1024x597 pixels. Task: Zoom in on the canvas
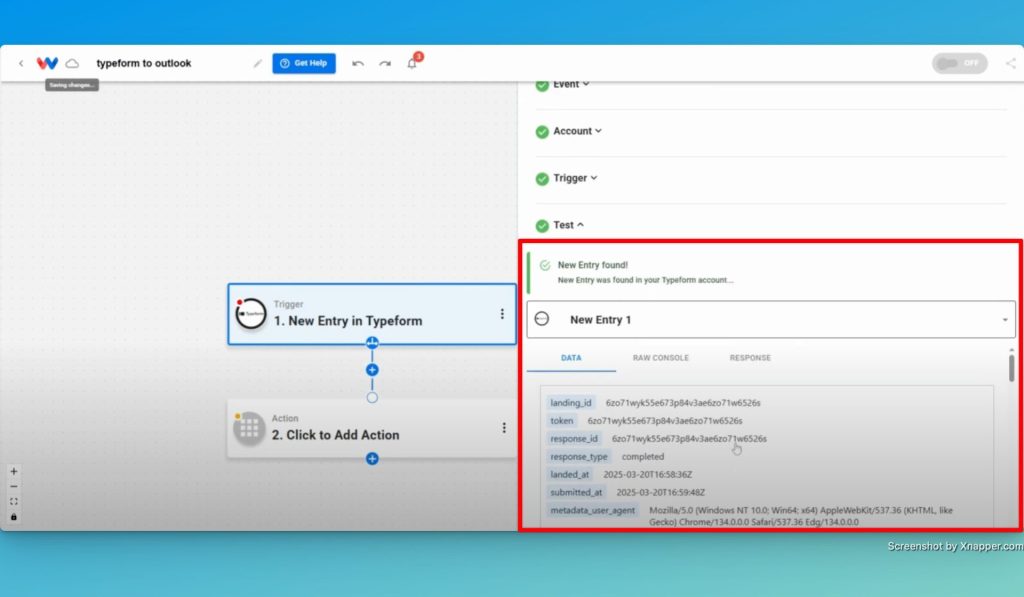pos(14,472)
